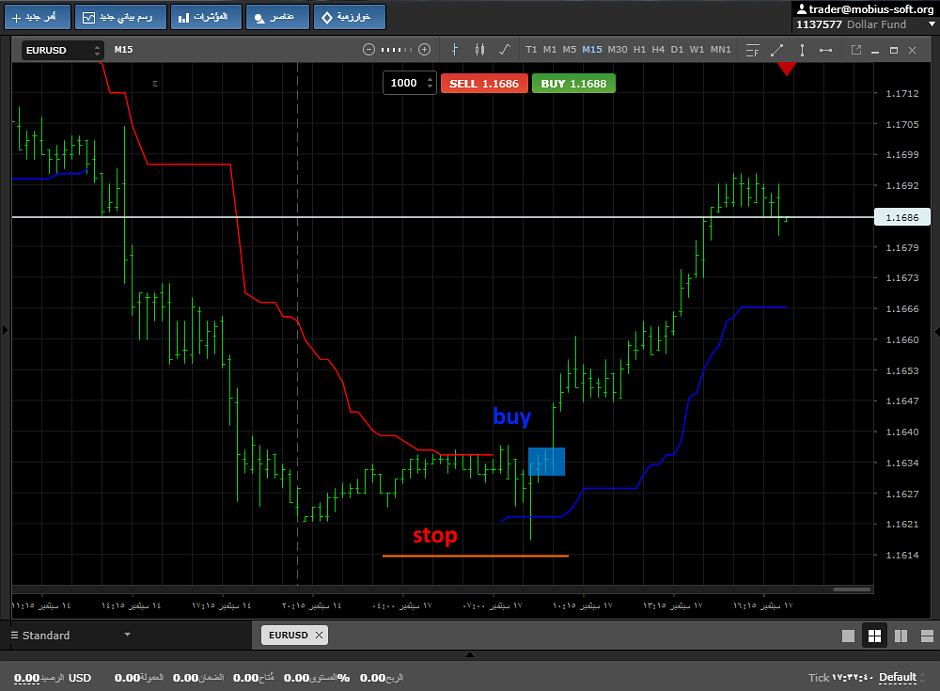Zoom out the chart with minus icon
This screenshot has height=691, width=940.
pyautogui.click(x=369, y=50)
